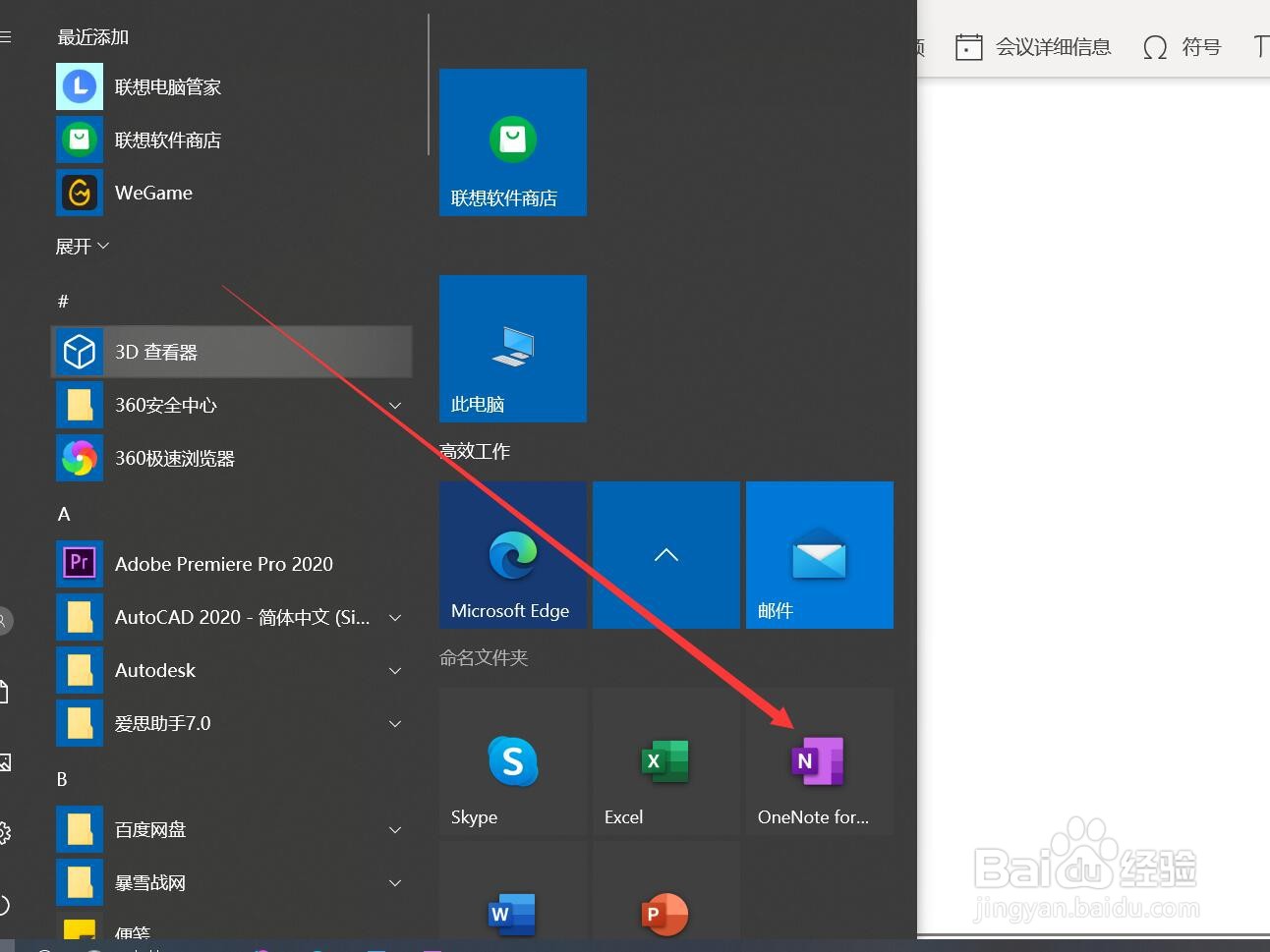The height and width of the screenshot is (952, 1270).
Task: Launch the Word tile
Action: tap(513, 889)
